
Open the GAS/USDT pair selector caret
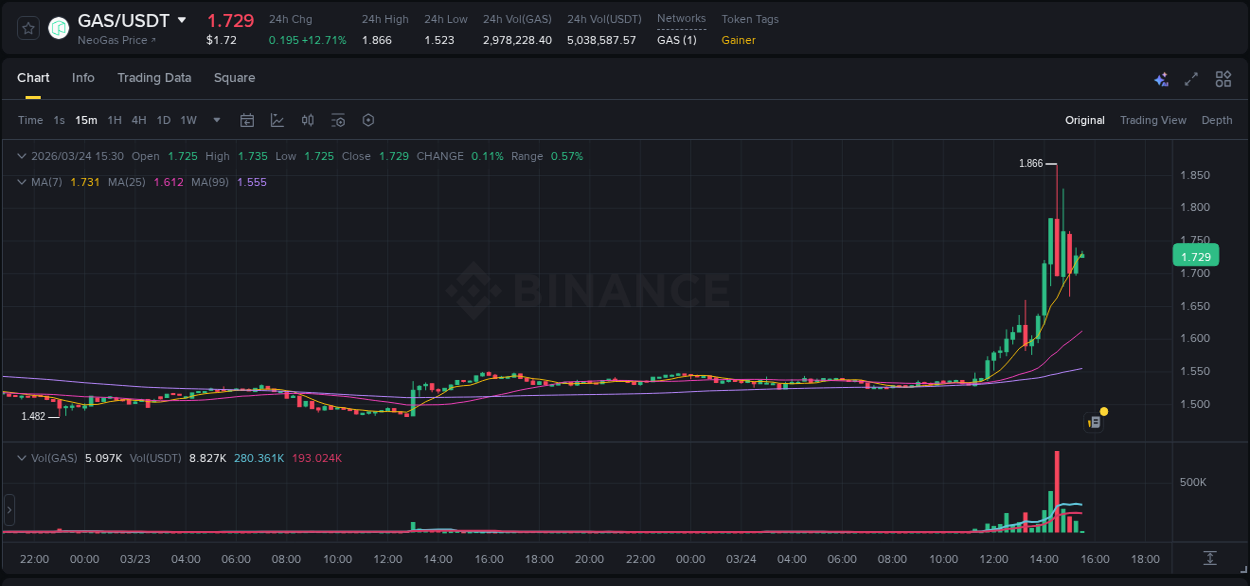(x=181, y=20)
